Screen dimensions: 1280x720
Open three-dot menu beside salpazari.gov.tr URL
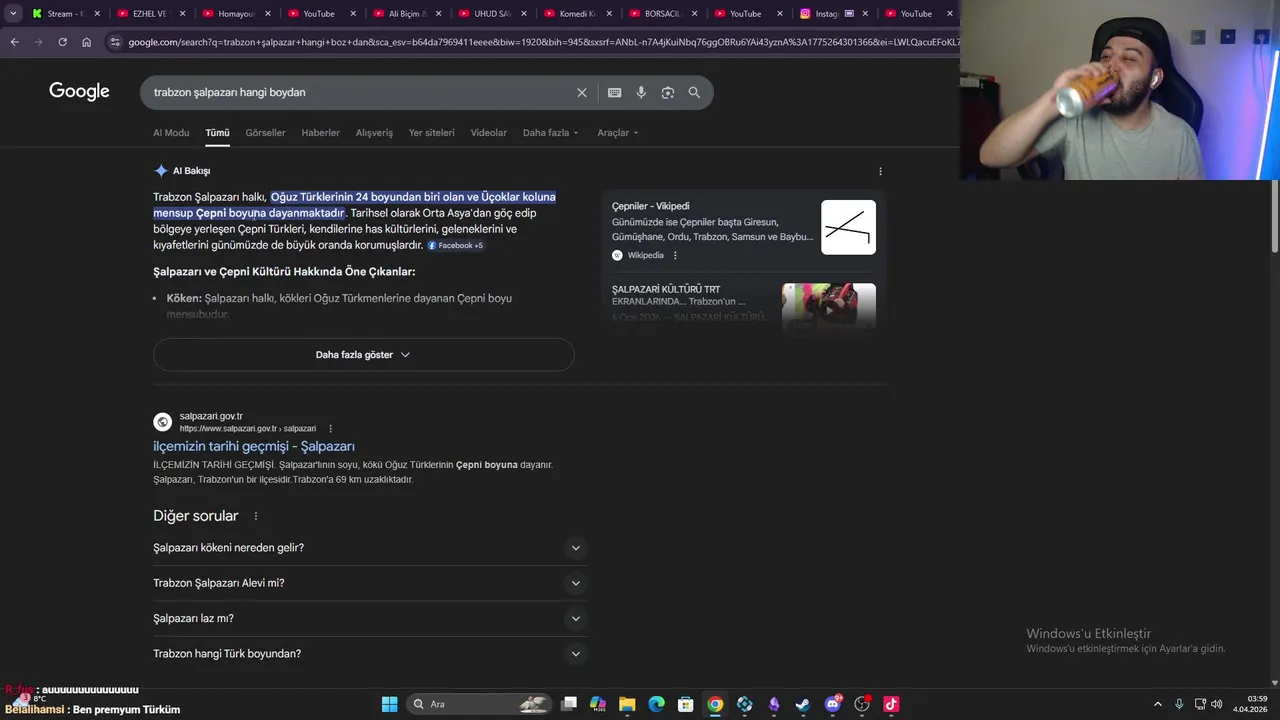(x=330, y=429)
